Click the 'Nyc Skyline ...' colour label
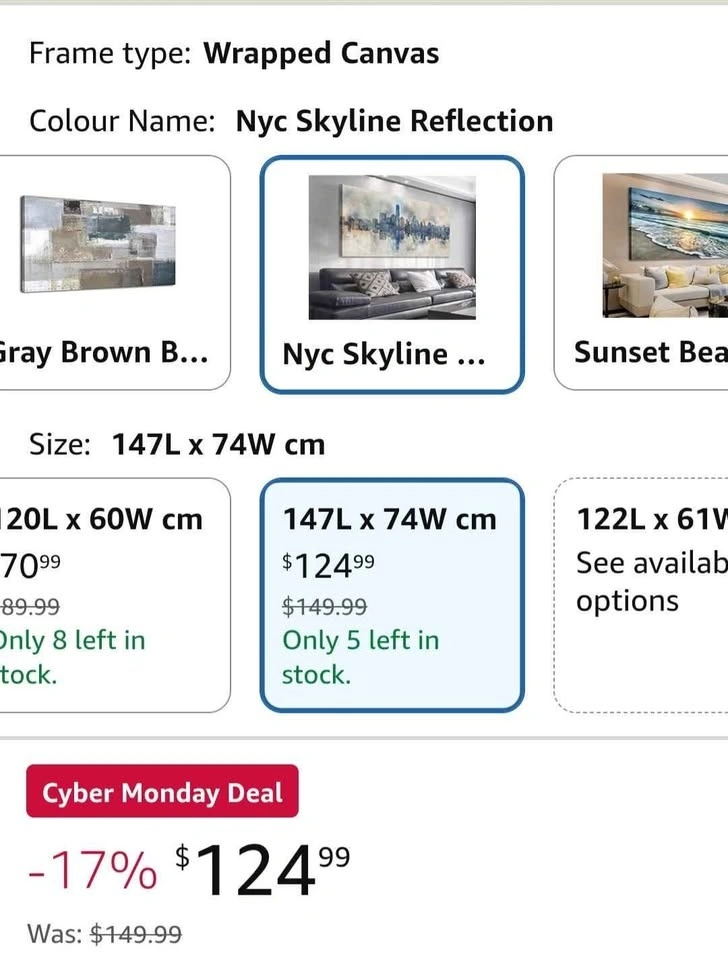728x960 pixels. point(383,354)
